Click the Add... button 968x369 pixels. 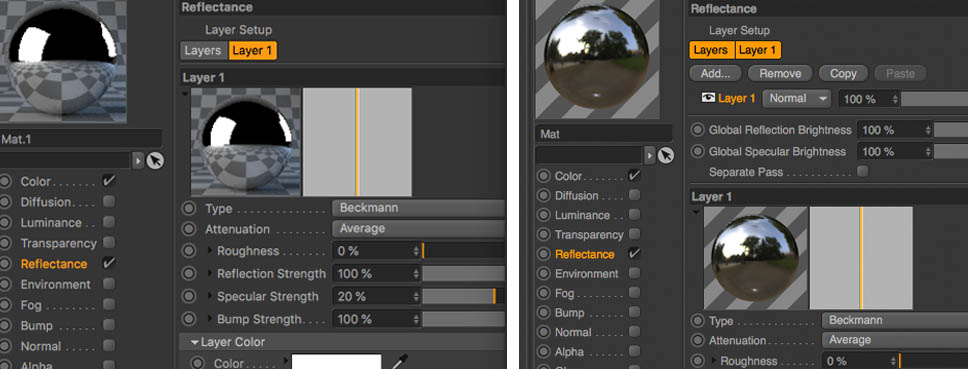pos(716,73)
